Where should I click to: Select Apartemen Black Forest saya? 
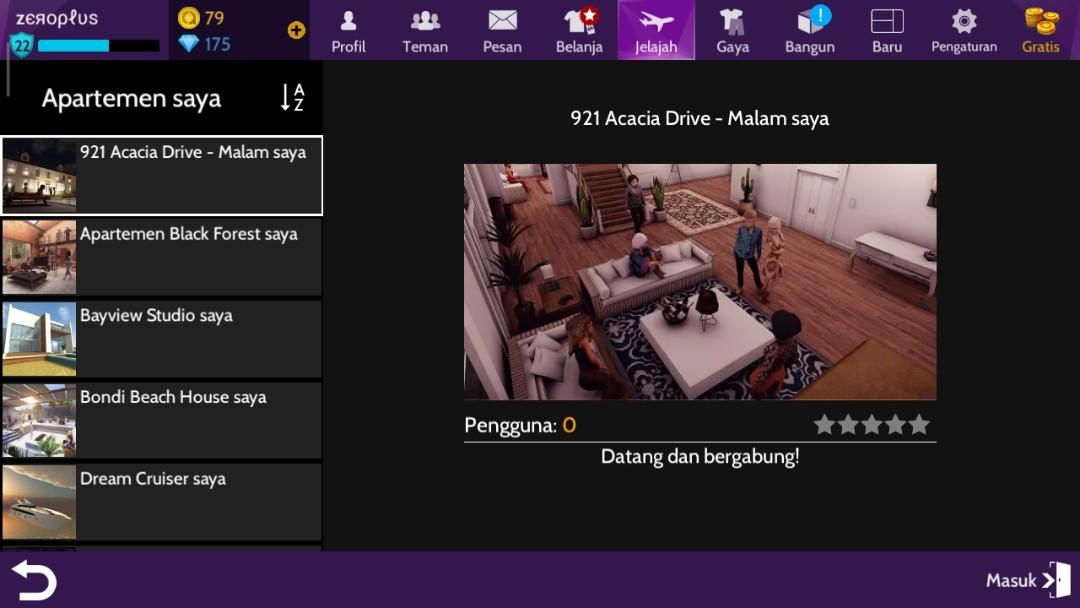(x=162, y=257)
